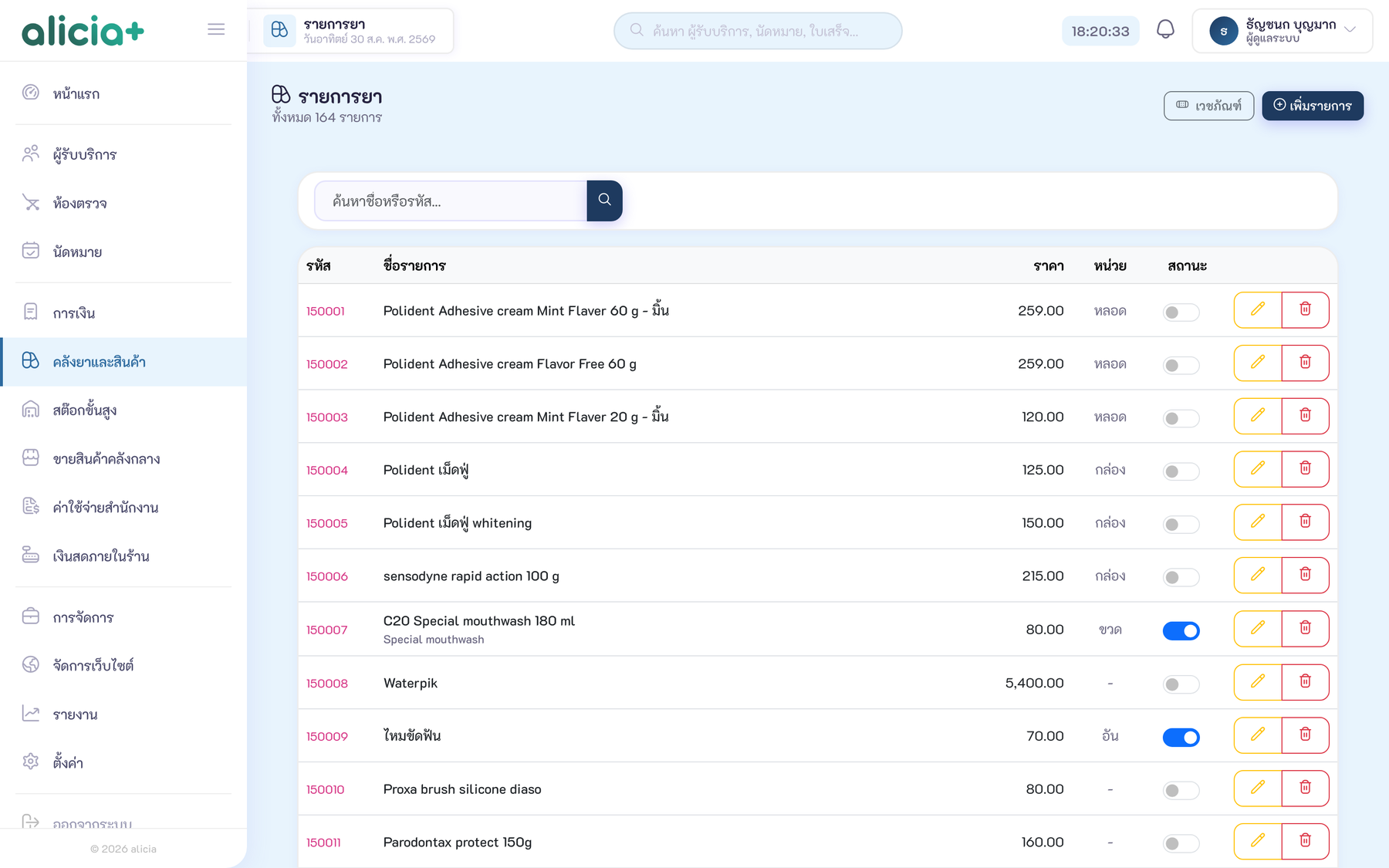Viewport: 1389px width, 868px height.
Task: Open นัดหมาย sidebar menu
Action: tap(123, 252)
